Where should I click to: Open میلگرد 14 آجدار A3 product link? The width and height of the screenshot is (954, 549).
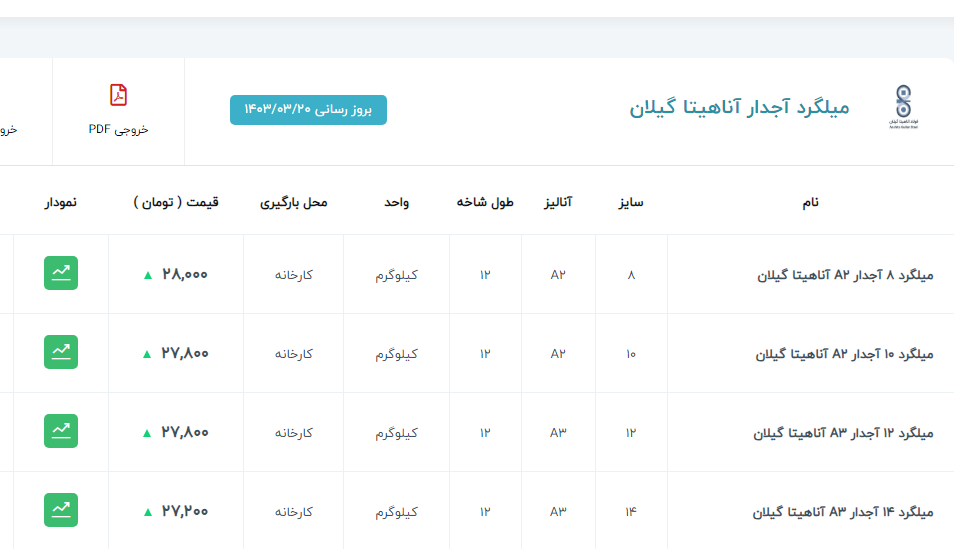[843, 512]
